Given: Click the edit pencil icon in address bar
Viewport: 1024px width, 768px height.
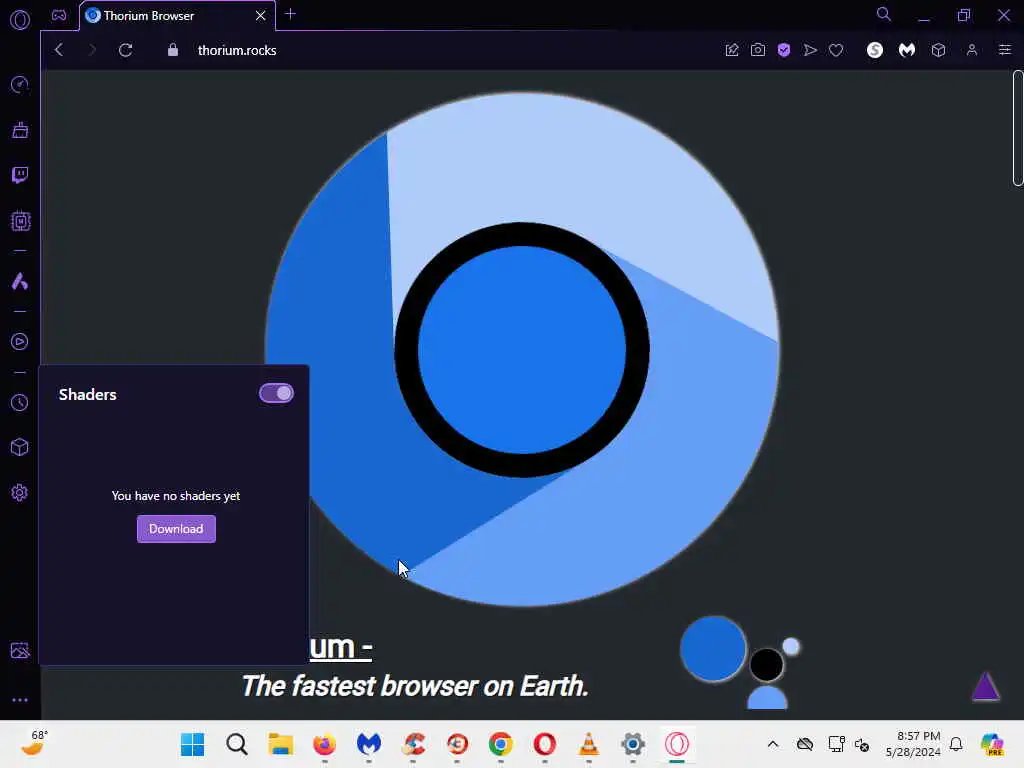Looking at the screenshot, I should (x=732, y=50).
